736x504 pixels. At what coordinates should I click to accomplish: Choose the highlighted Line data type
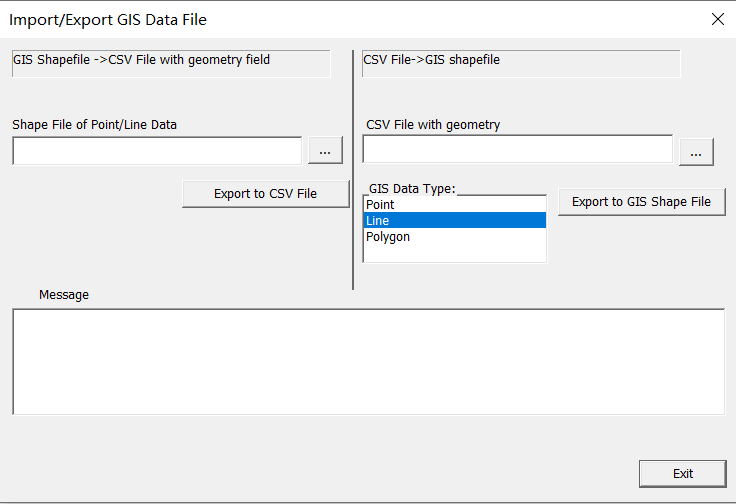tap(454, 221)
